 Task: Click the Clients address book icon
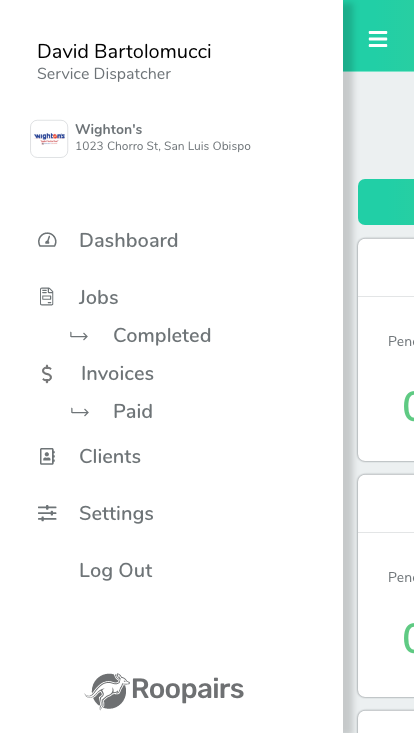coord(47,456)
